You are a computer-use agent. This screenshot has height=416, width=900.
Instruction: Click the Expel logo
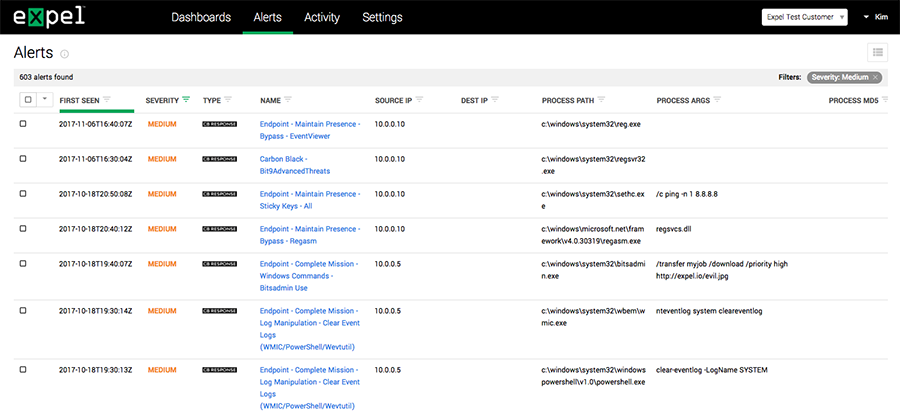click(49, 17)
